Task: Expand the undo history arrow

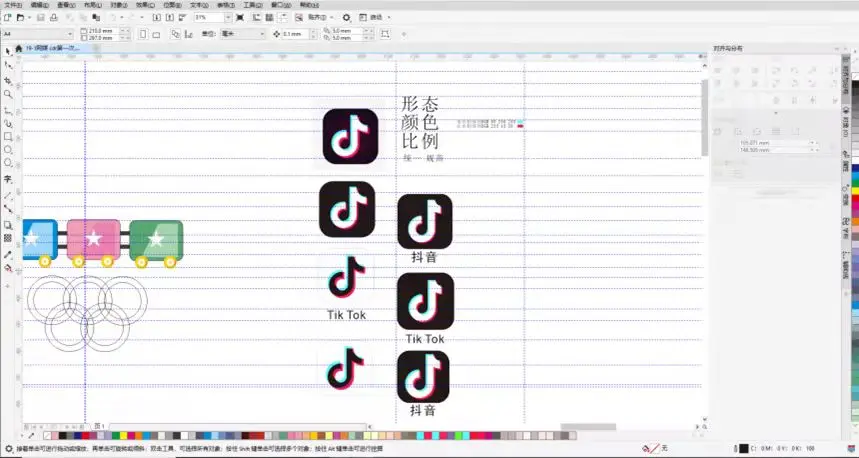Action: 122,18
